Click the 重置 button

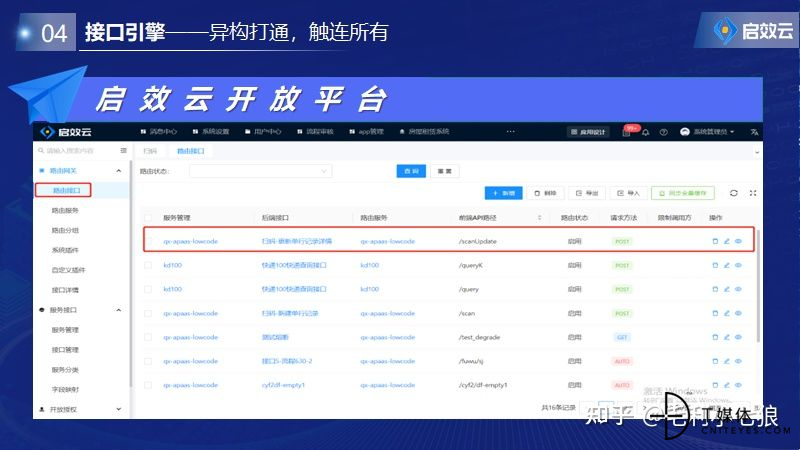click(x=444, y=171)
